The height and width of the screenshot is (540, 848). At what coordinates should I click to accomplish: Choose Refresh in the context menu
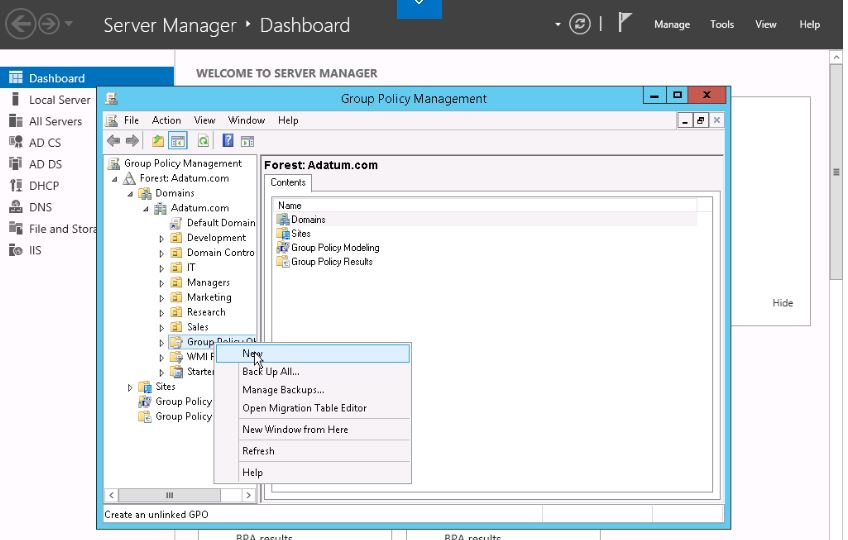click(x=313, y=451)
